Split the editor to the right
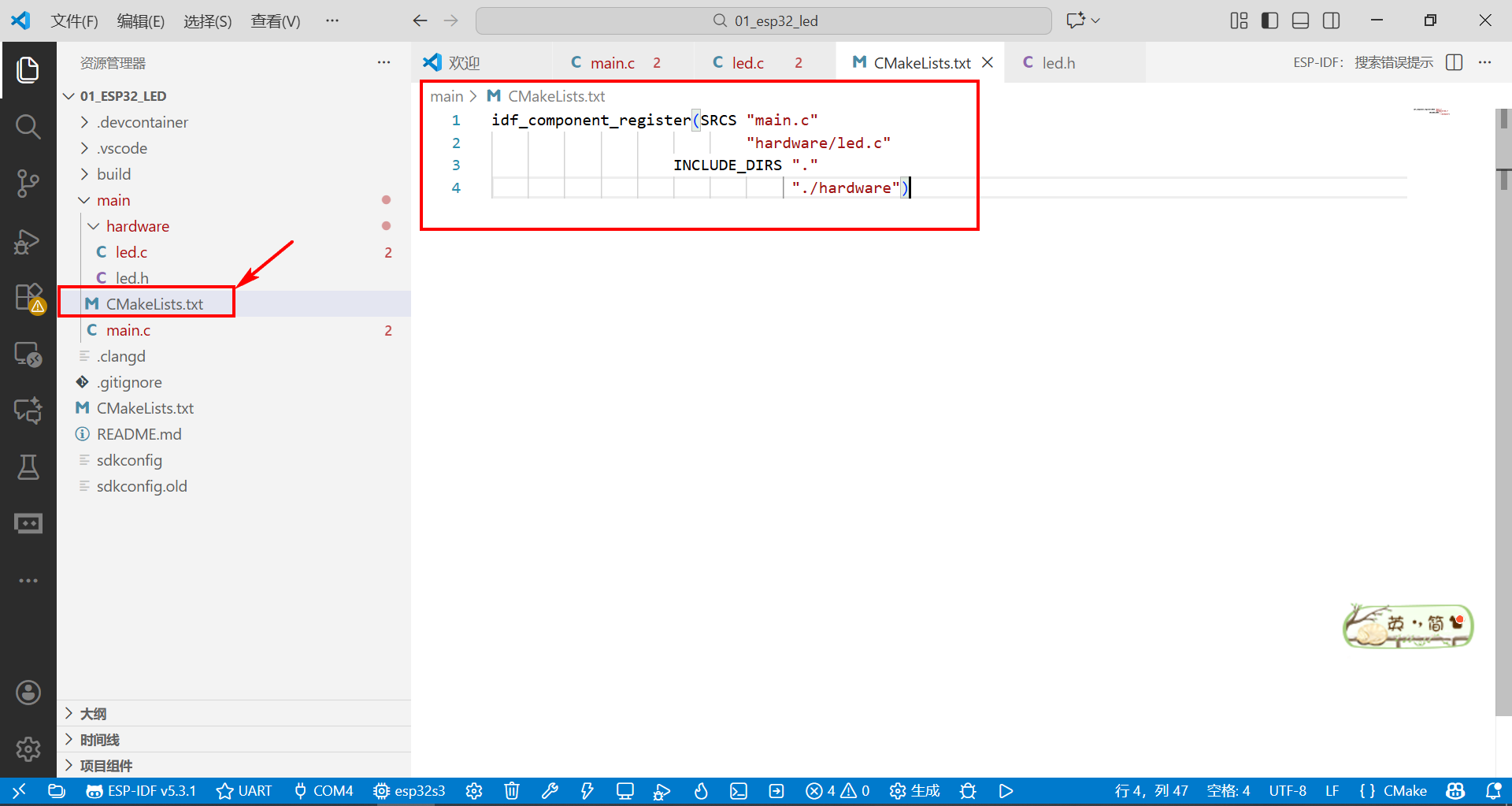This screenshot has height=806, width=1512. [1455, 62]
